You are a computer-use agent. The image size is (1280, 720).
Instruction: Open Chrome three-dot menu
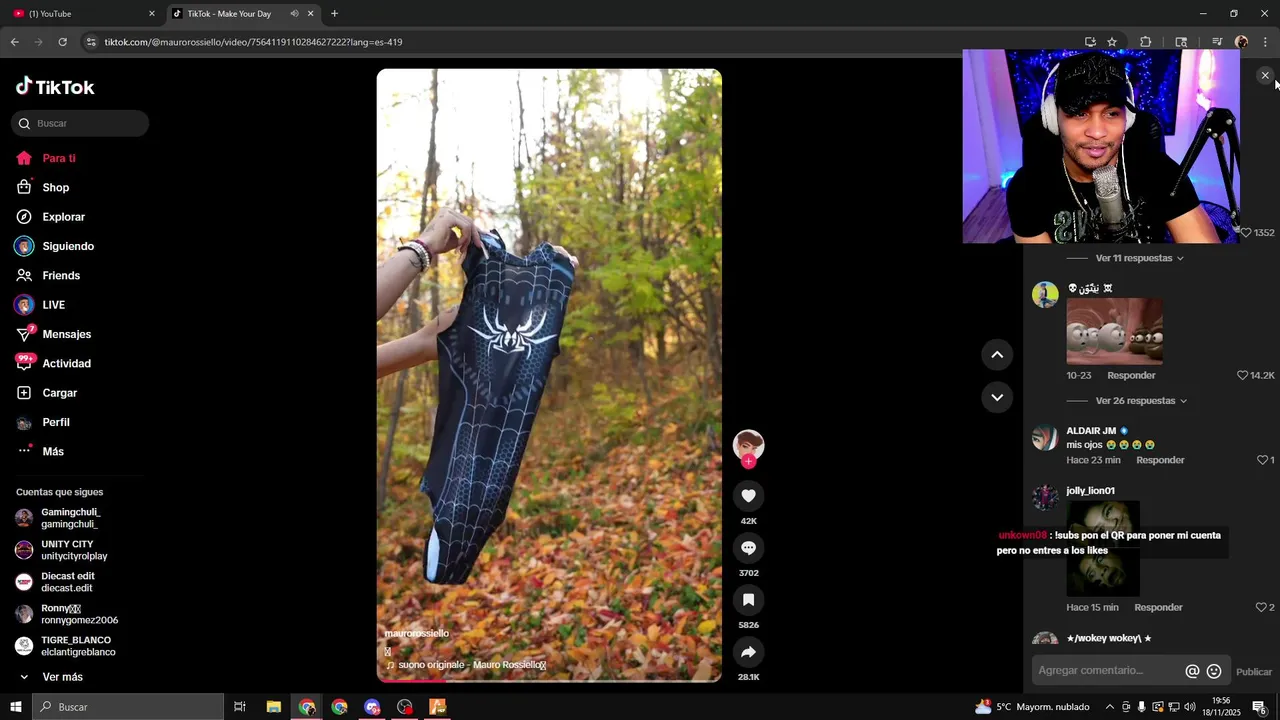click(x=1265, y=42)
